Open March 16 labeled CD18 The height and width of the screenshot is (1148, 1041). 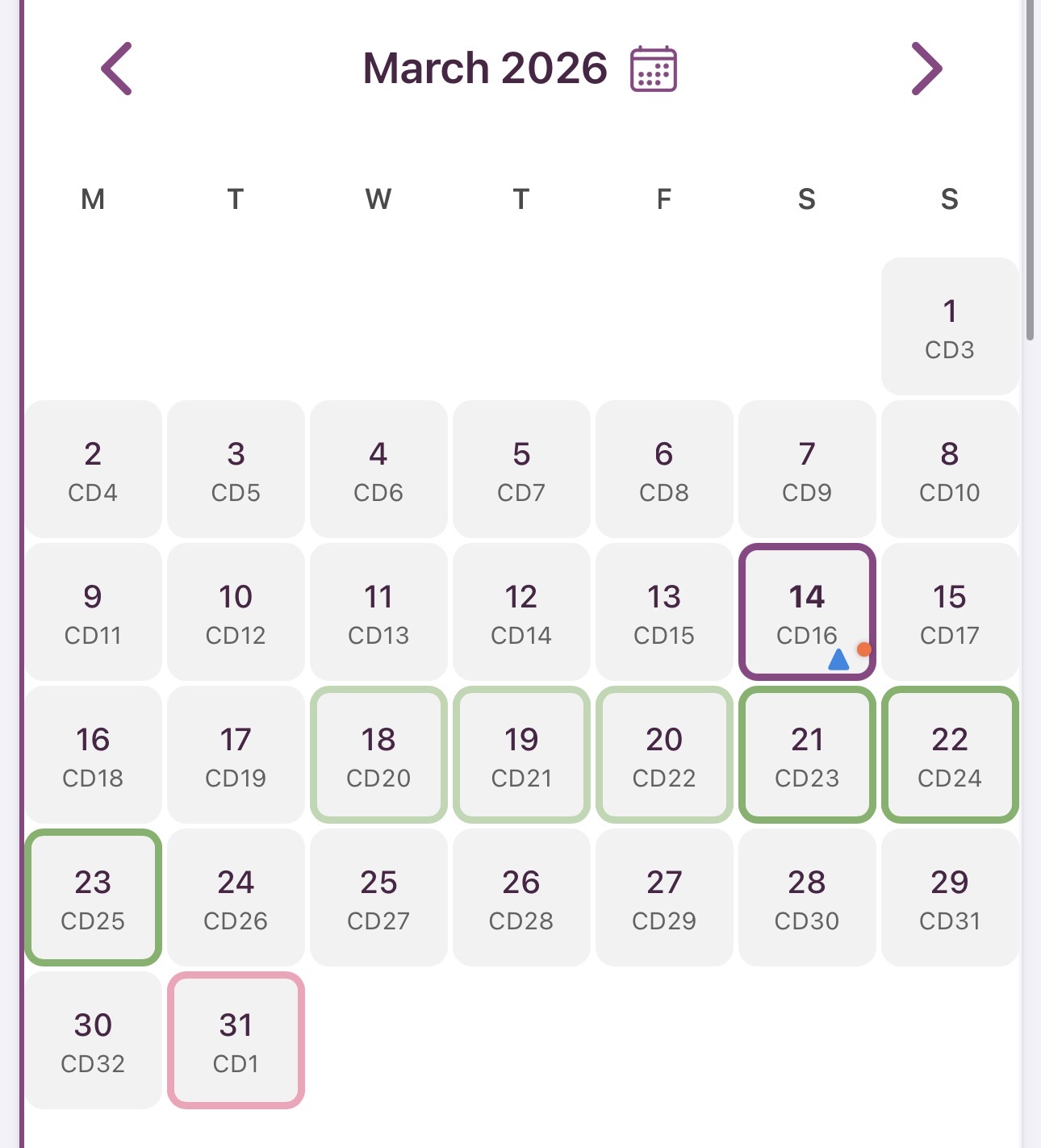(93, 754)
